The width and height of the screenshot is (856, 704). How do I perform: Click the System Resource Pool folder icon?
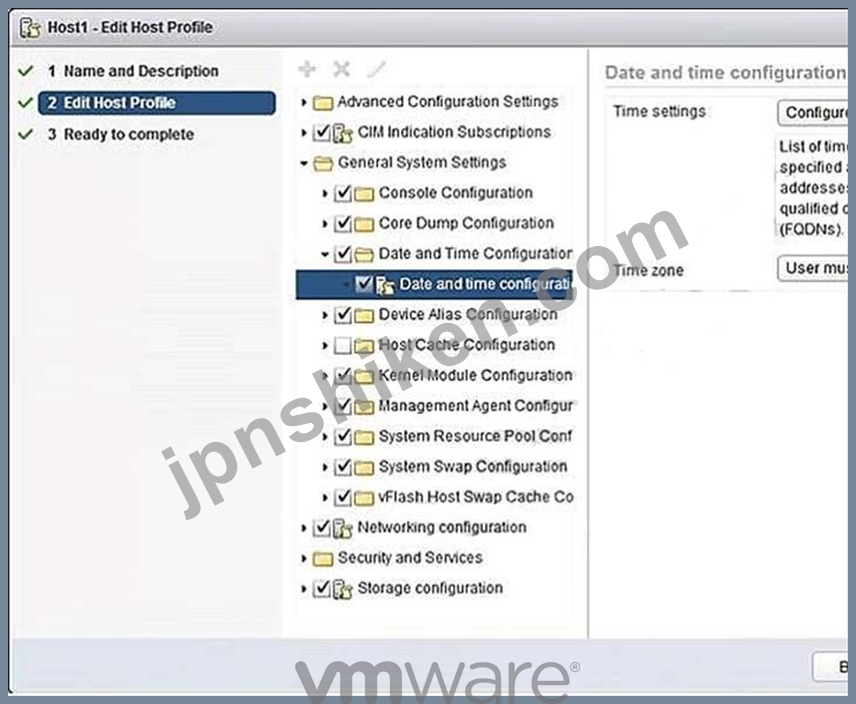pos(364,437)
